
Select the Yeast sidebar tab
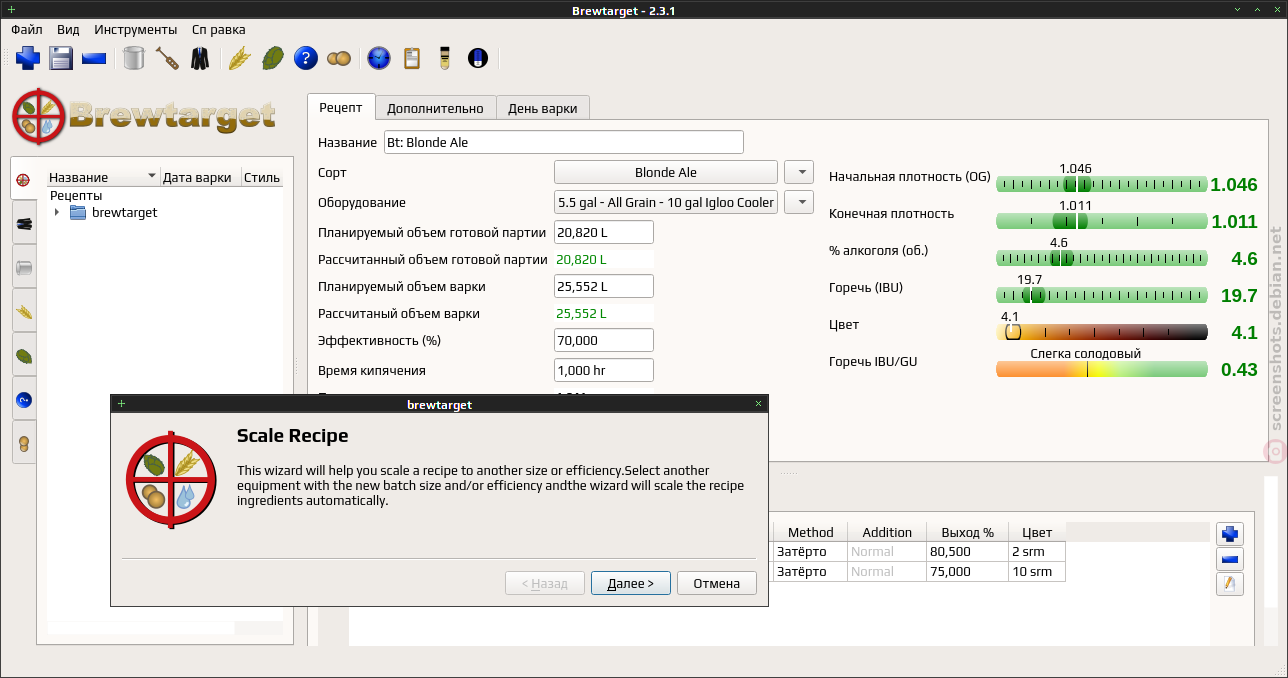point(24,442)
